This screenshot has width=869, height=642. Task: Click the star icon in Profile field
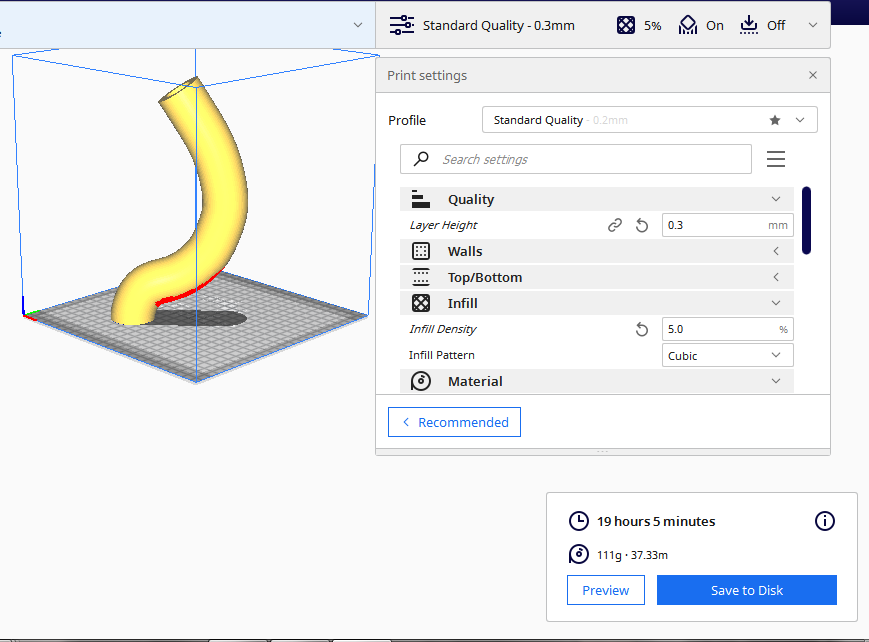[x=775, y=120]
